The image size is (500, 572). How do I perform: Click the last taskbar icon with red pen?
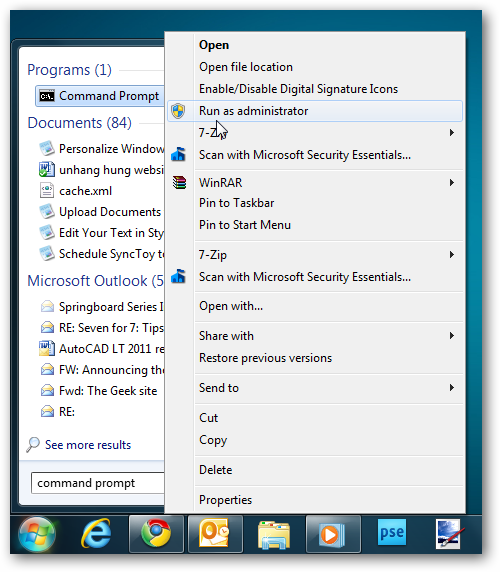point(449,534)
